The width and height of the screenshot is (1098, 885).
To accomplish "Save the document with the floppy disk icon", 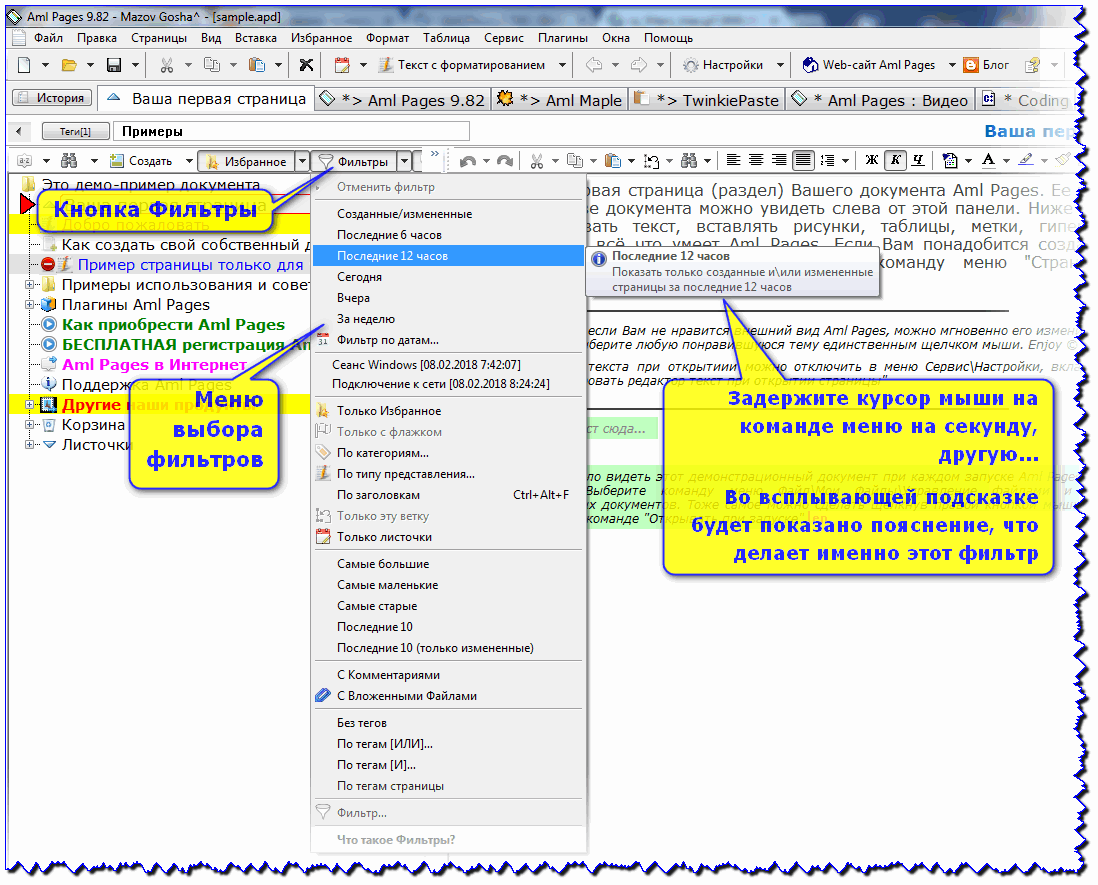I will coord(113,65).
